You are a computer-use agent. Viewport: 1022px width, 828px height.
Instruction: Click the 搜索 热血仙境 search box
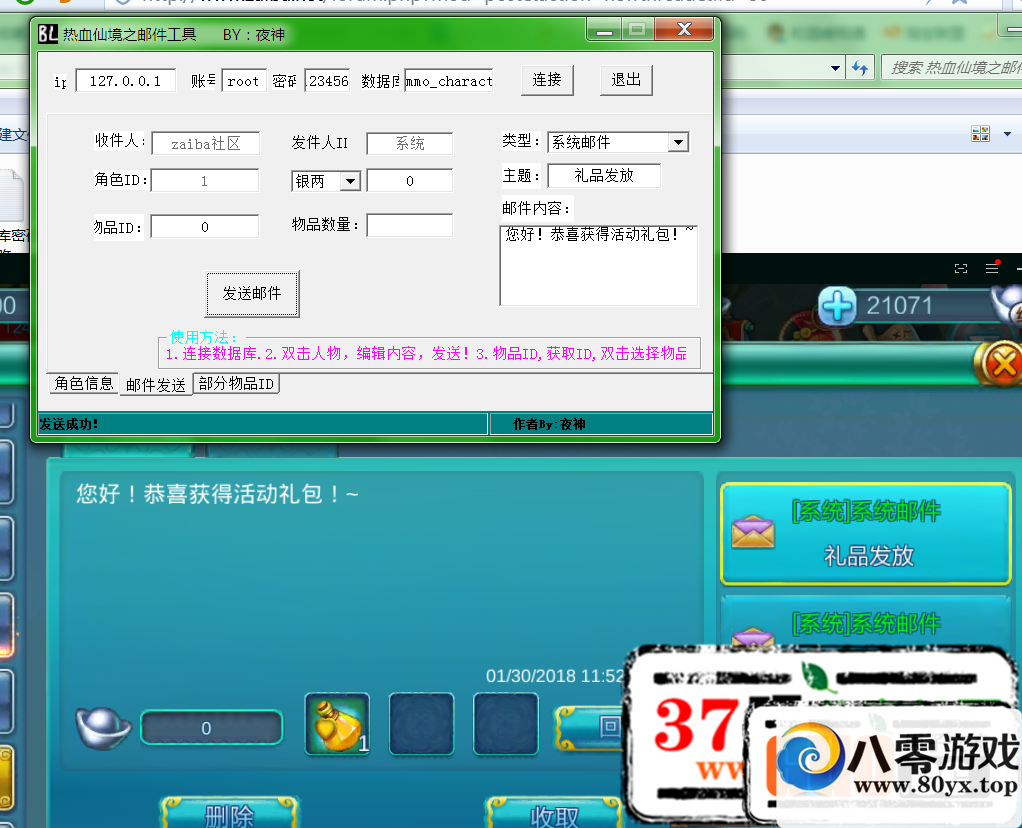[952, 68]
